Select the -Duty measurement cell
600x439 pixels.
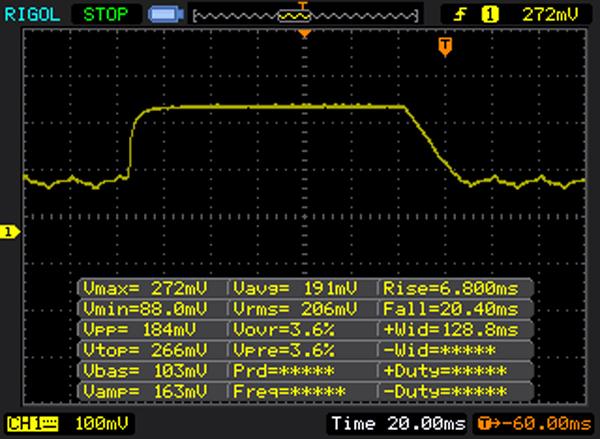point(456,392)
